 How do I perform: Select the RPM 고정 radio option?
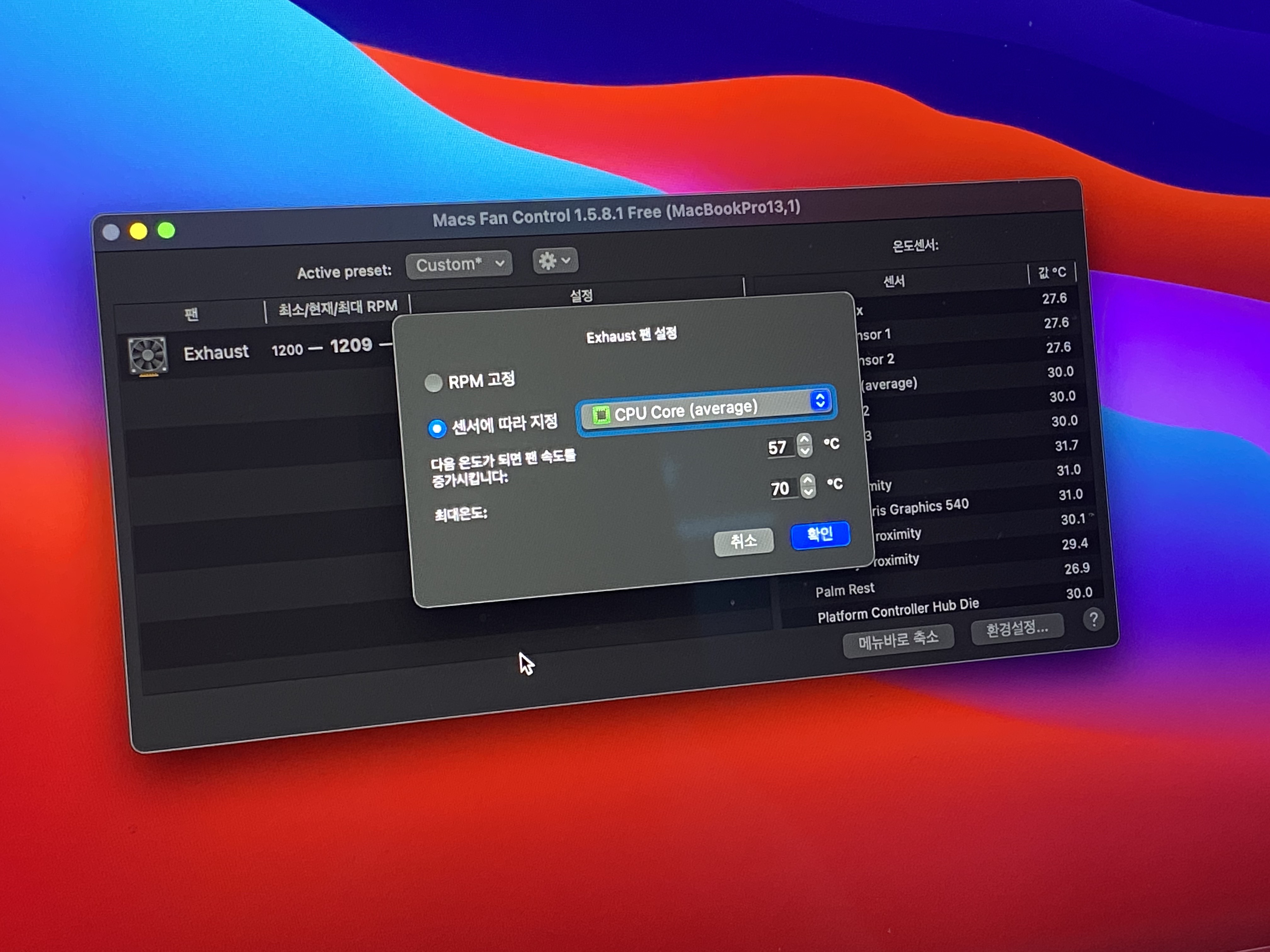(433, 383)
